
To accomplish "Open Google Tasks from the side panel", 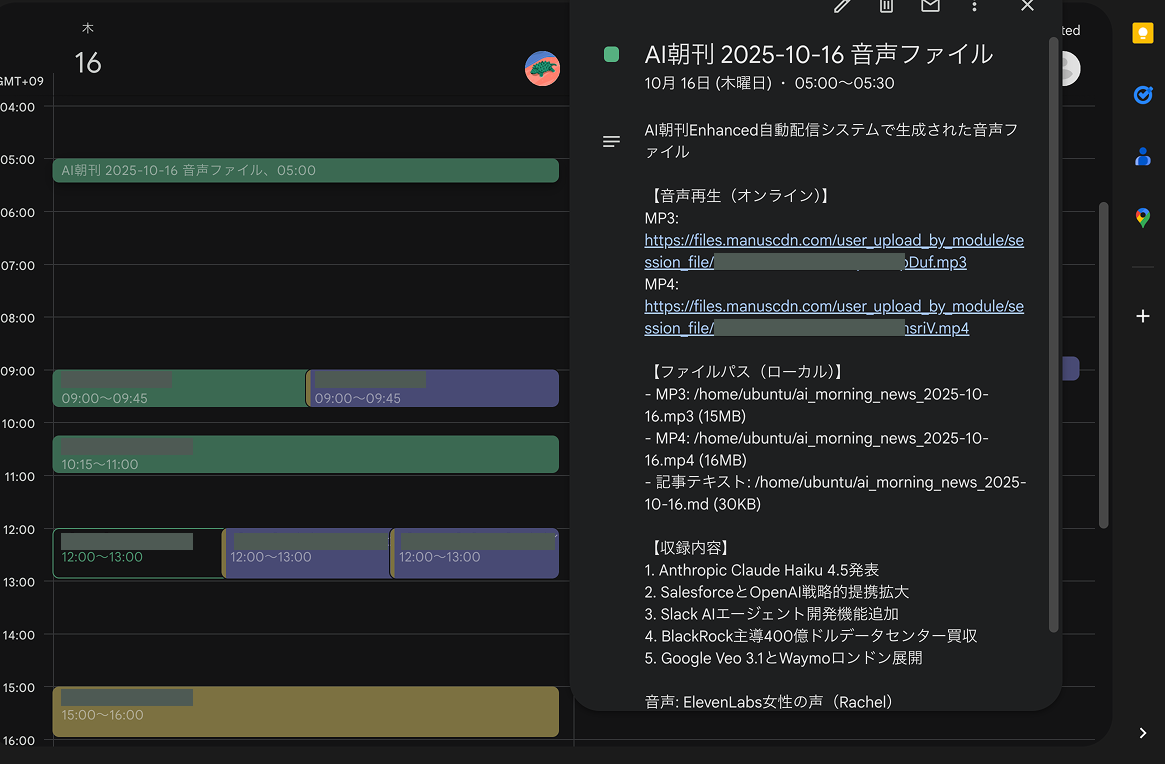I will pos(1142,95).
